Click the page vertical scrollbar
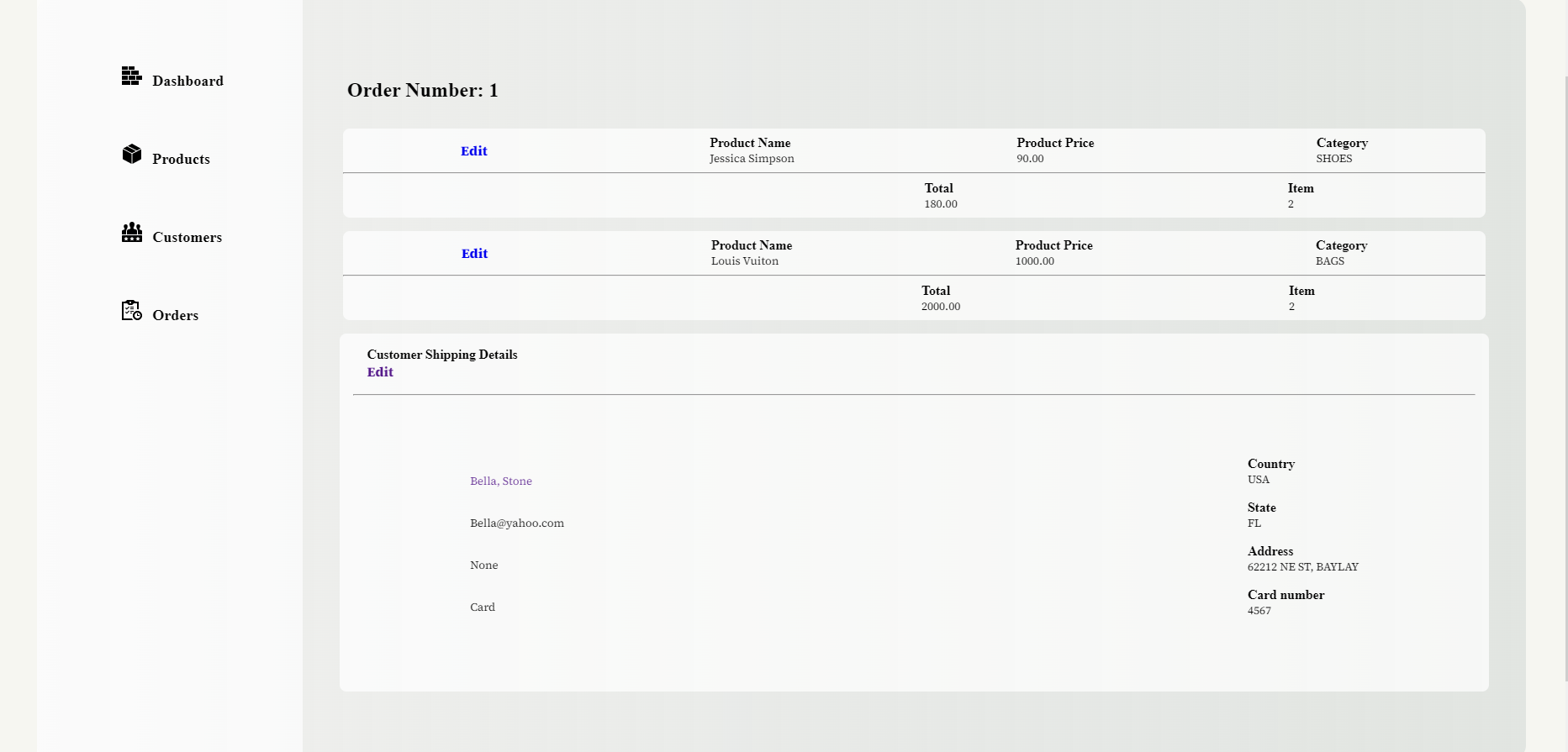The image size is (1568, 752). pos(1565,378)
